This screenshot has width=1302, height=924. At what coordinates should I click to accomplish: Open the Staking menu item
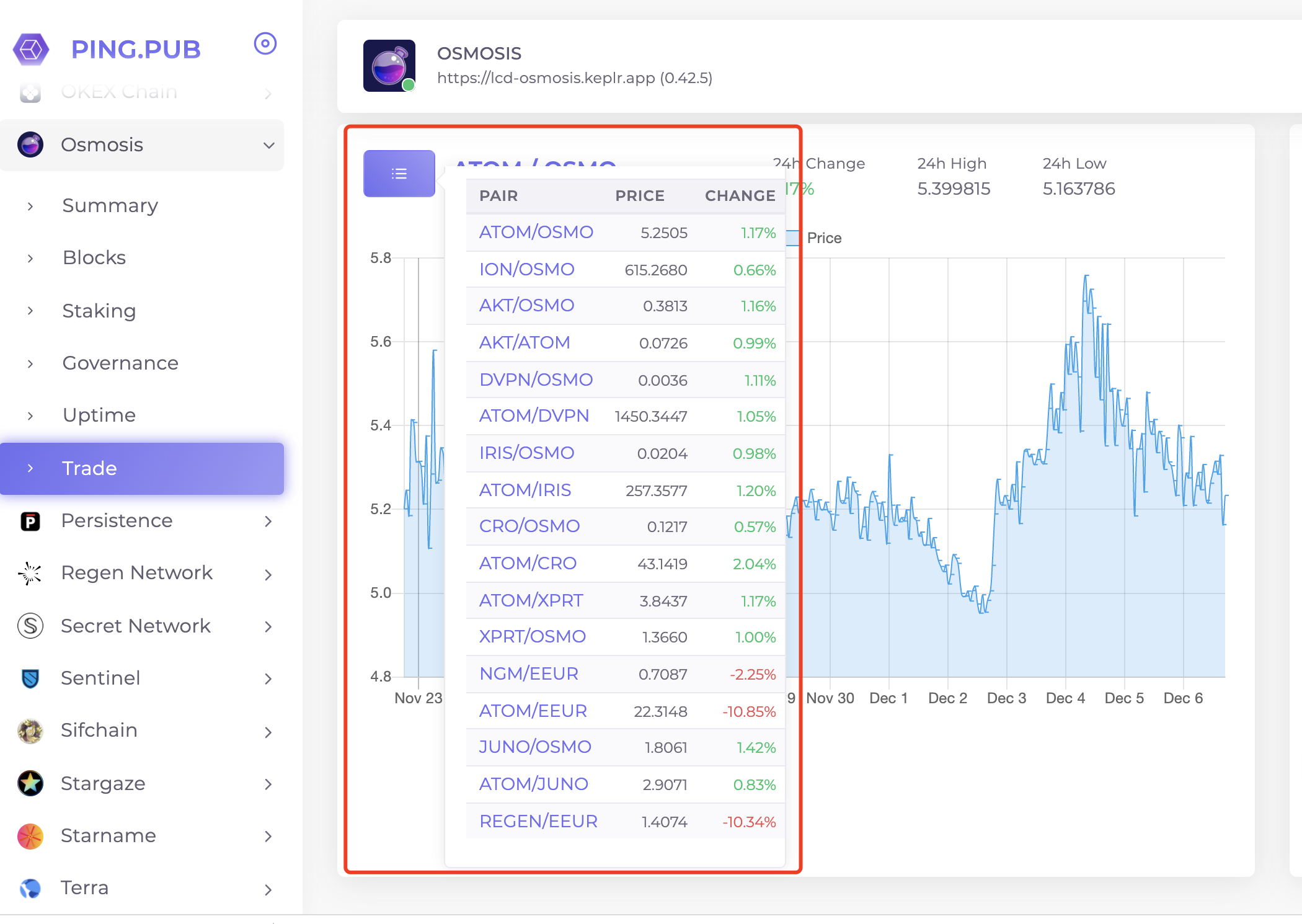(99, 311)
